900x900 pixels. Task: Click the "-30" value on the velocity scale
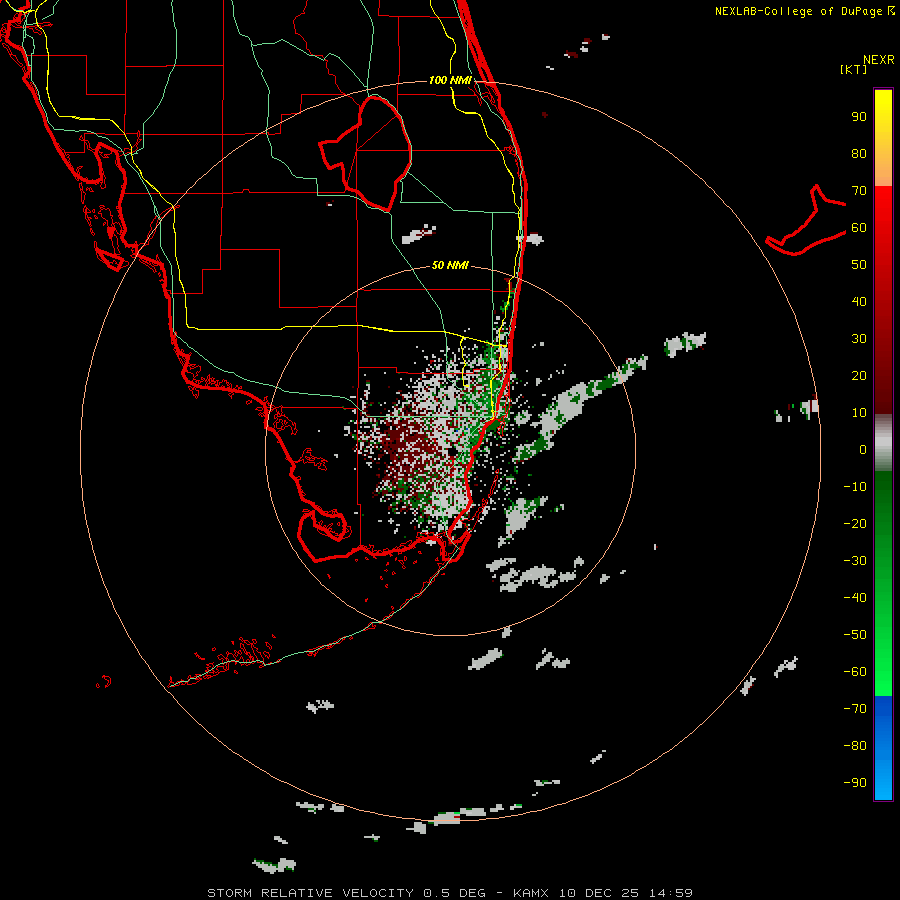tap(855, 561)
